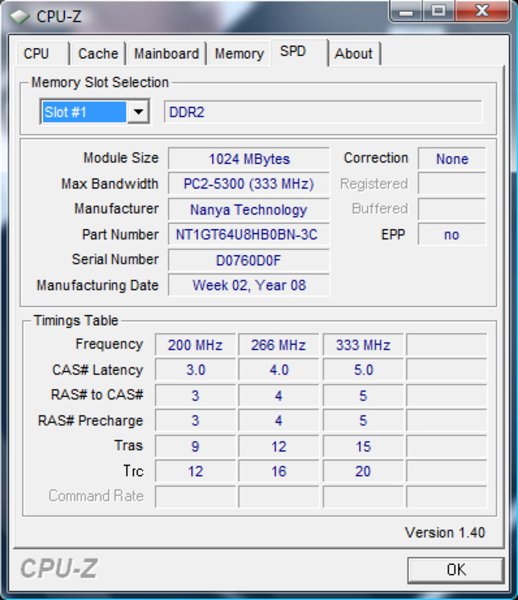Maximize the CPU-Z window
518x600 pixels.
pyautogui.click(x=439, y=11)
